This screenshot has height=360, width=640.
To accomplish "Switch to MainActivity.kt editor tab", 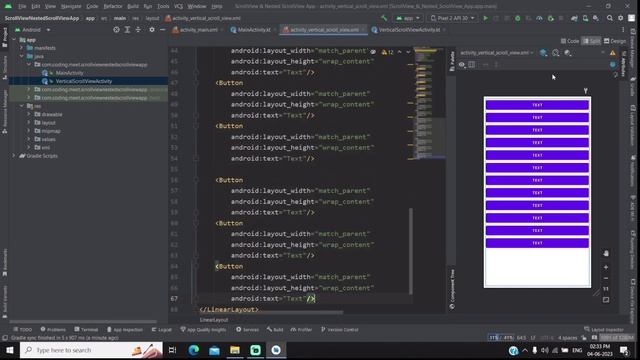I will point(253,30).
